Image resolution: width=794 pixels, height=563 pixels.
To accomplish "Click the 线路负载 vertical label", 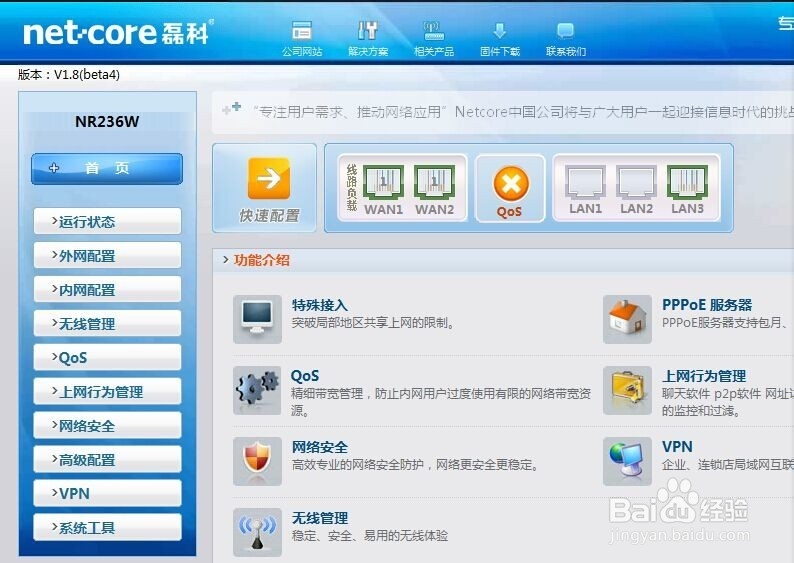I will click(352, 187).
